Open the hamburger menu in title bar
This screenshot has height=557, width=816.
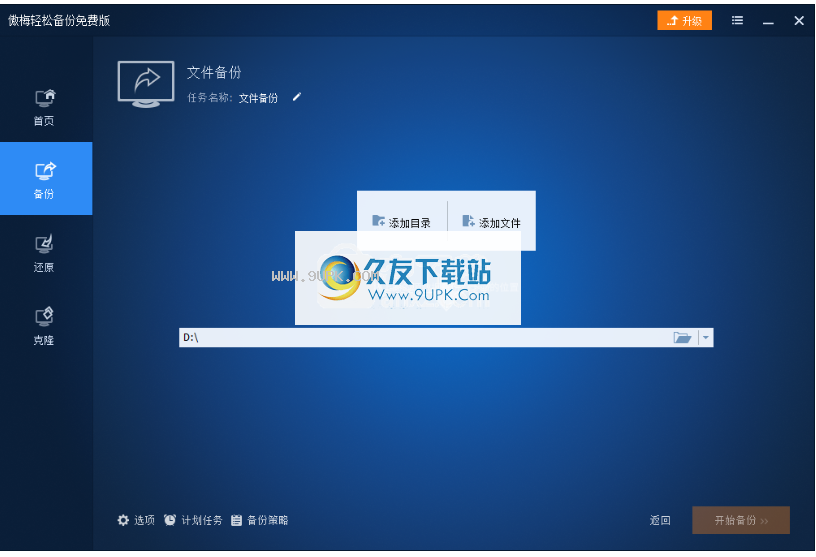pos(737,20)
